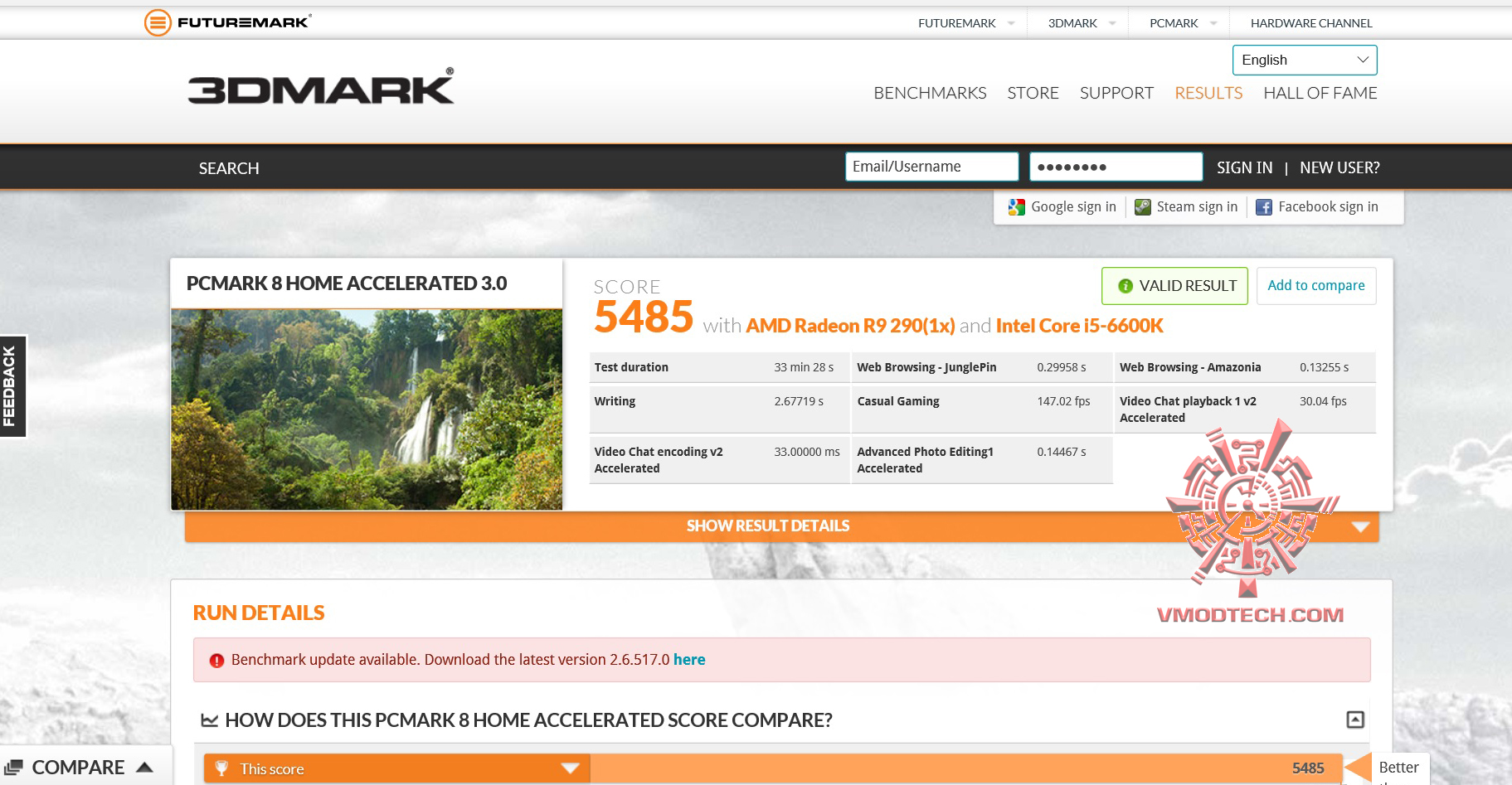Expand the PCMARK dropdown arrow in the top bar
The width and height of the screenshot is (1512, 785).
[1213, 23]
